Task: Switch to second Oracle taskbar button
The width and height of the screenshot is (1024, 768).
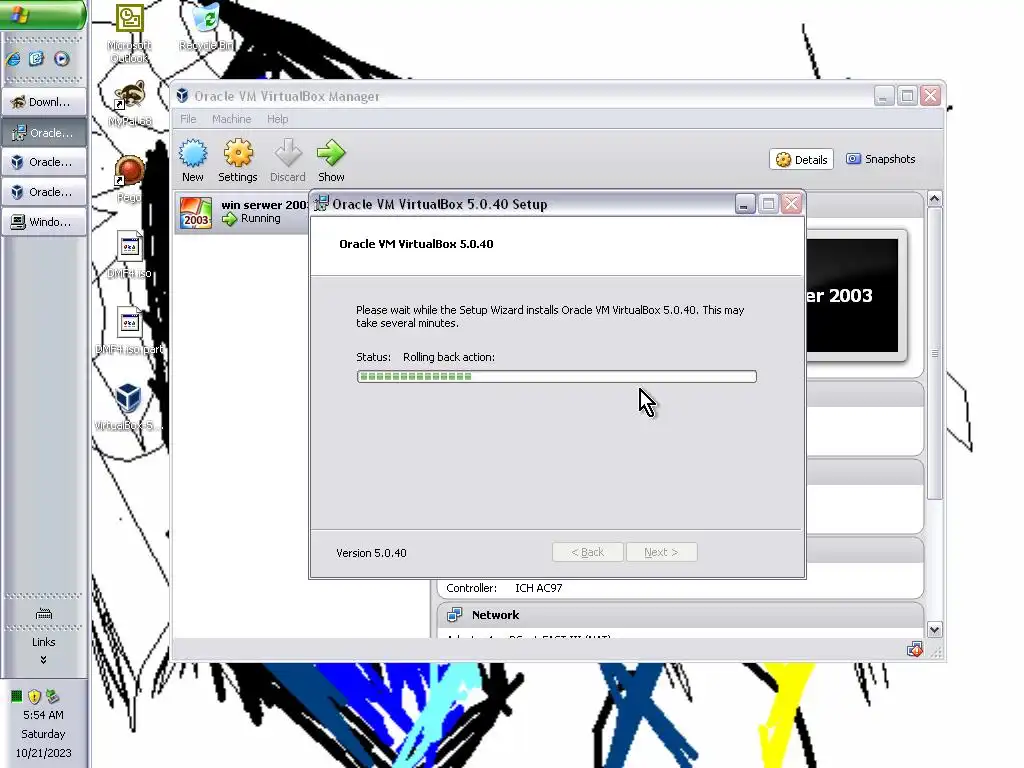Action: [x=44, y=162]
